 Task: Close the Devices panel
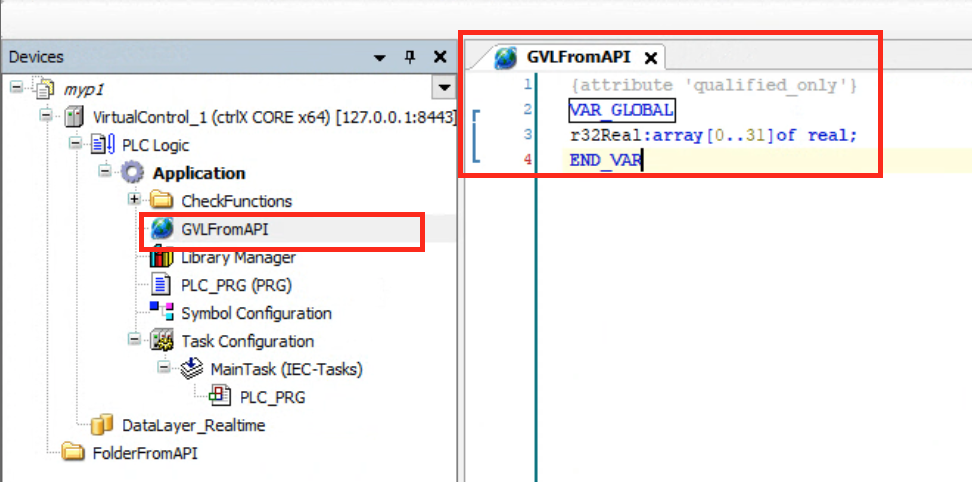click(440, 57)
